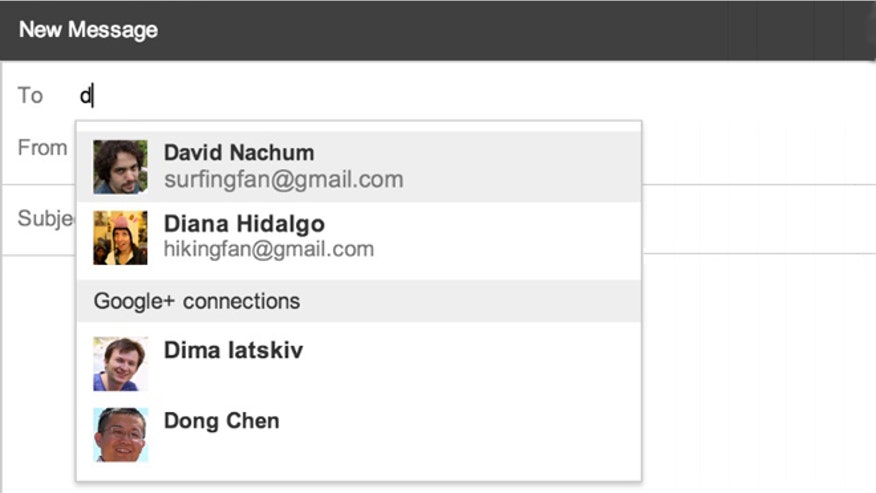Pick the hikingfan@gmail.com address
Viewport: 876px width, 493px height.
pyautogui.click(x=269, y=249)
